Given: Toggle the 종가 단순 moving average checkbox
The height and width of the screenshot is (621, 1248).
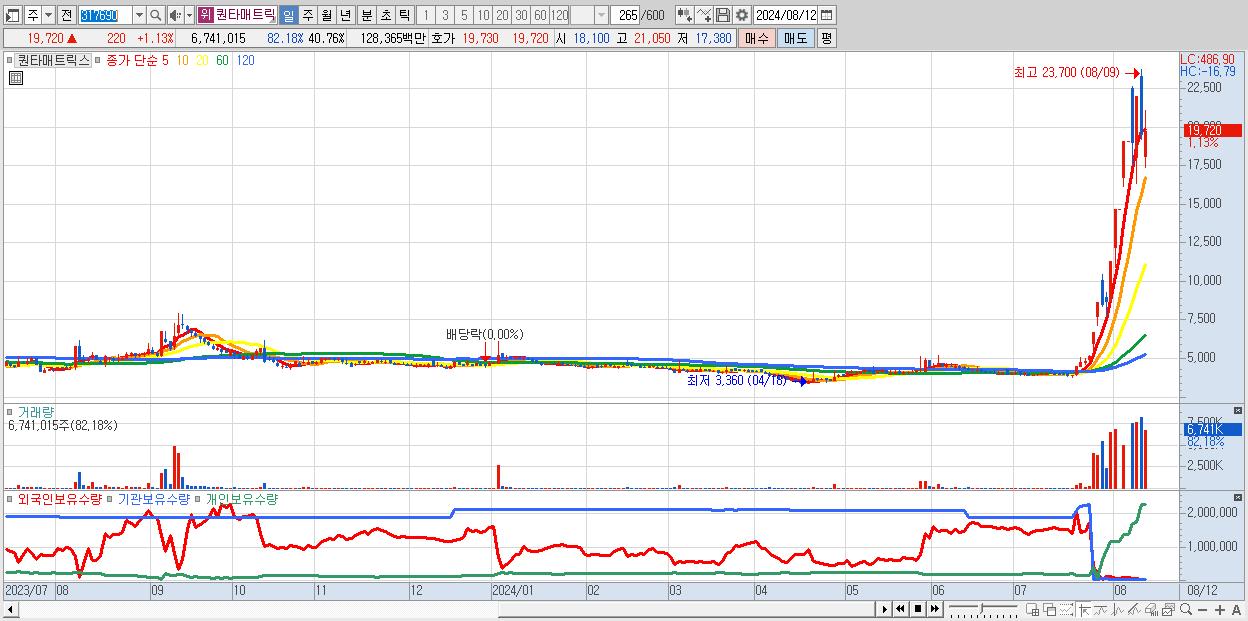Looking at the screenshot, I should [98, 60].
